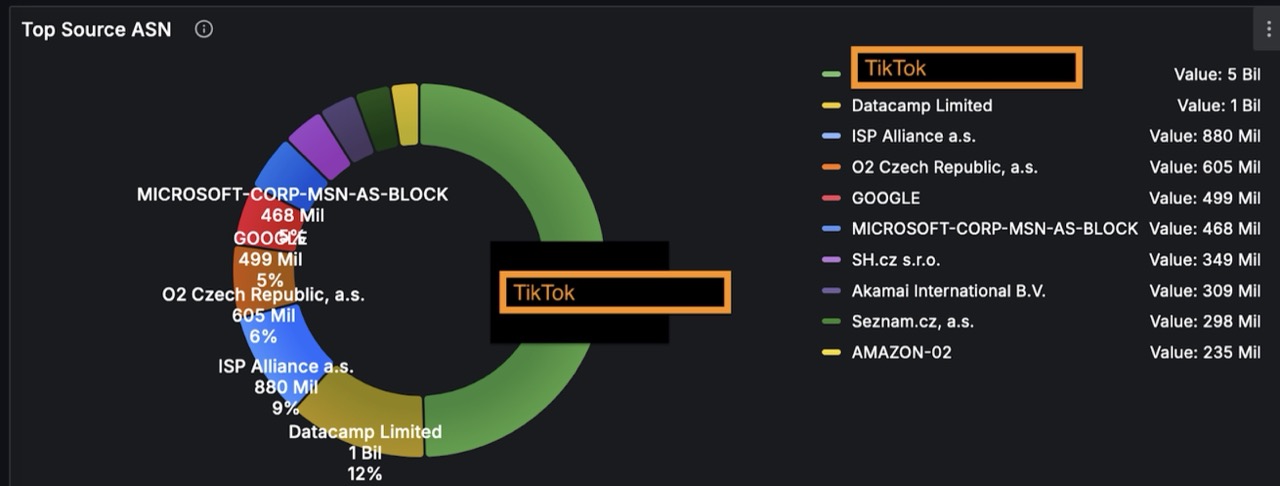Click Datacamp Limited yellow legend marker

(x=830, y=106)
